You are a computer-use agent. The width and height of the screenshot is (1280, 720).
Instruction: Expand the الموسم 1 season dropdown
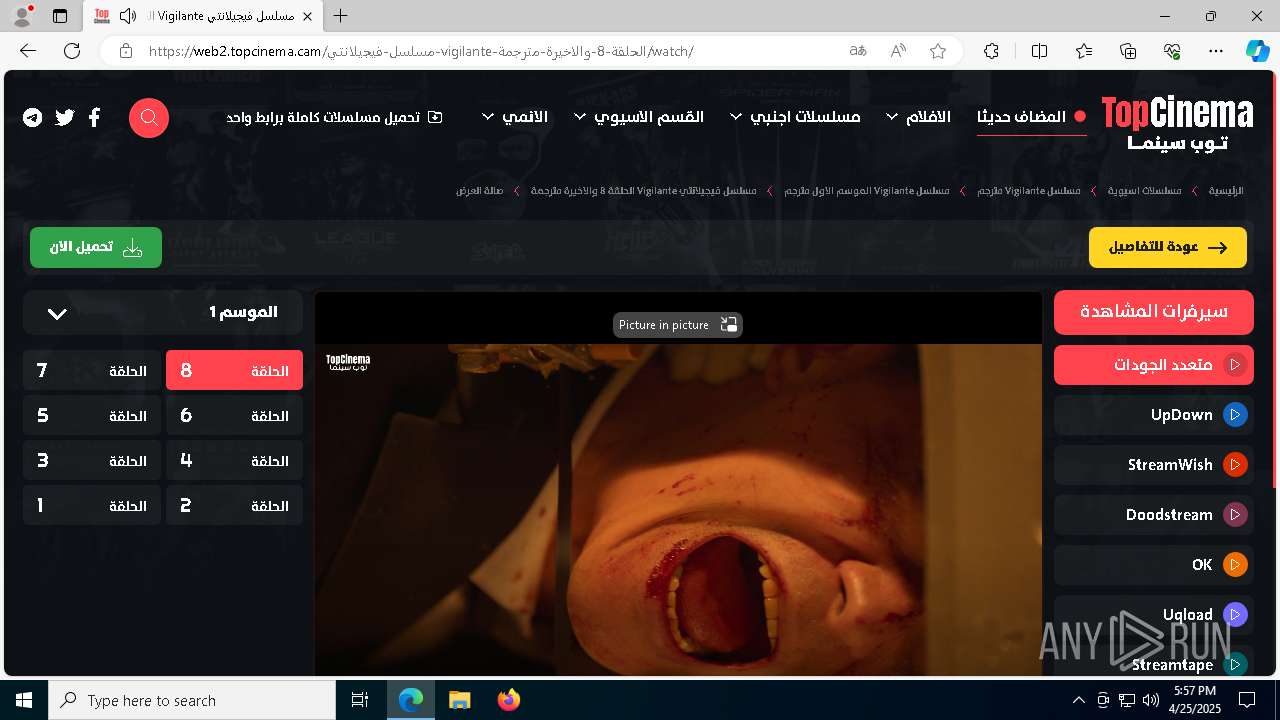(x=163, y=313)
